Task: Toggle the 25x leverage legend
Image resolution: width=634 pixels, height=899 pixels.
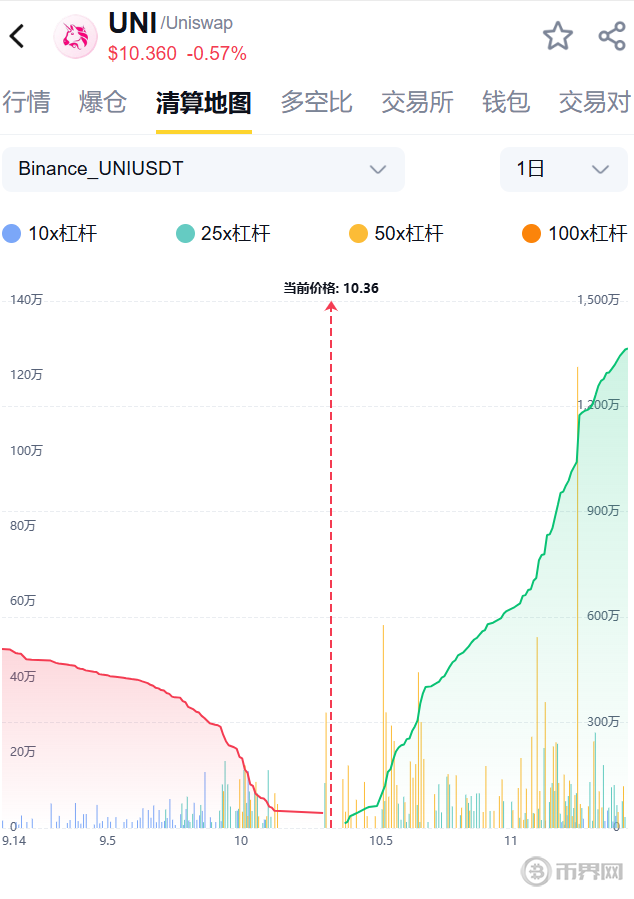Action: [x=223, y=234]
